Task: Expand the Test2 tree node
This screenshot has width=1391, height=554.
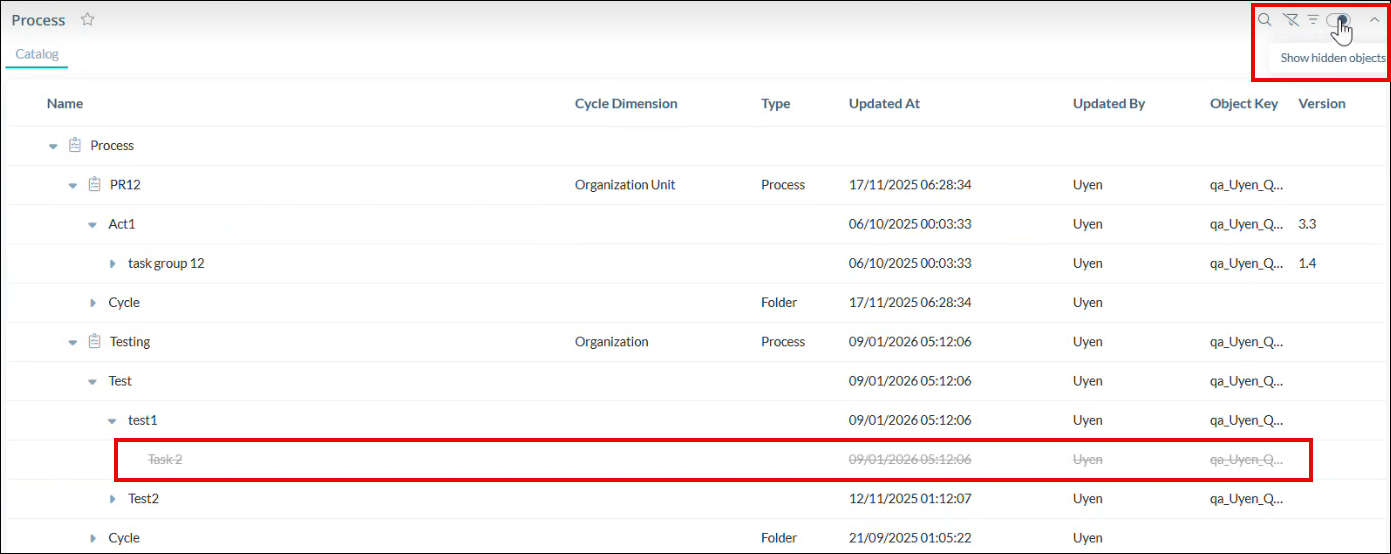Action: 112,499
